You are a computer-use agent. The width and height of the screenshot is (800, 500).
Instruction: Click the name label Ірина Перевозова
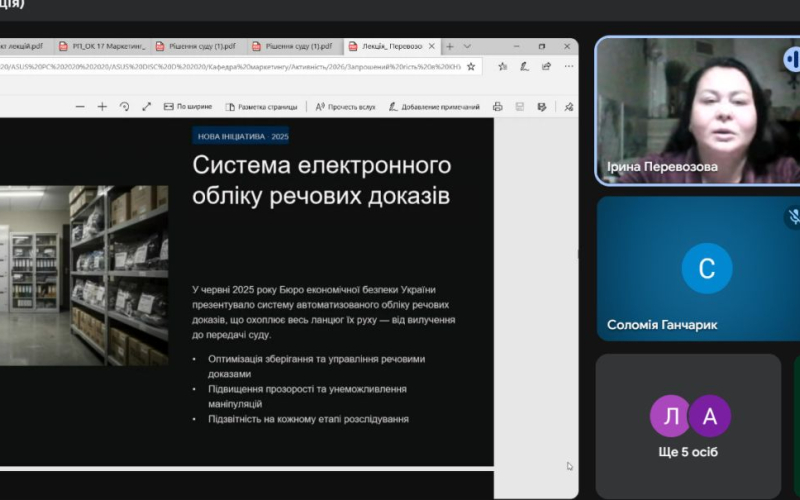662,167
